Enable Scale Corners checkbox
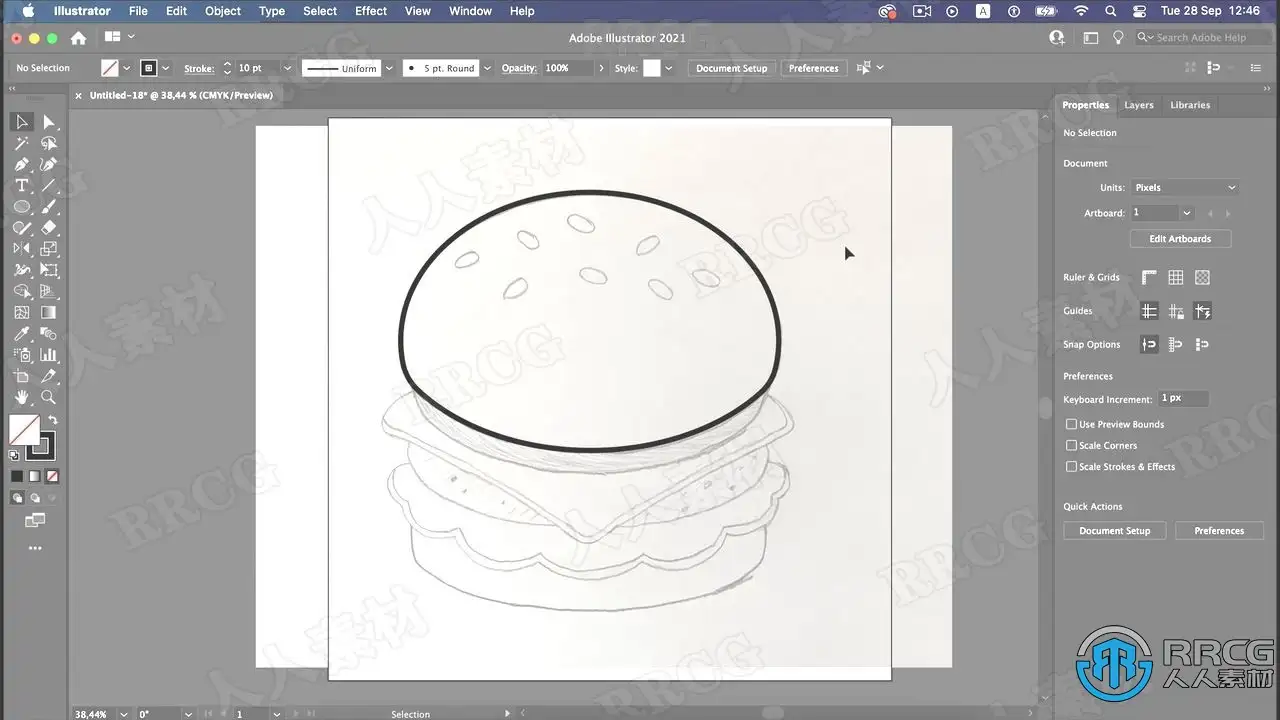This screenshot has height=720, width=1280. tap(1071, 445)
